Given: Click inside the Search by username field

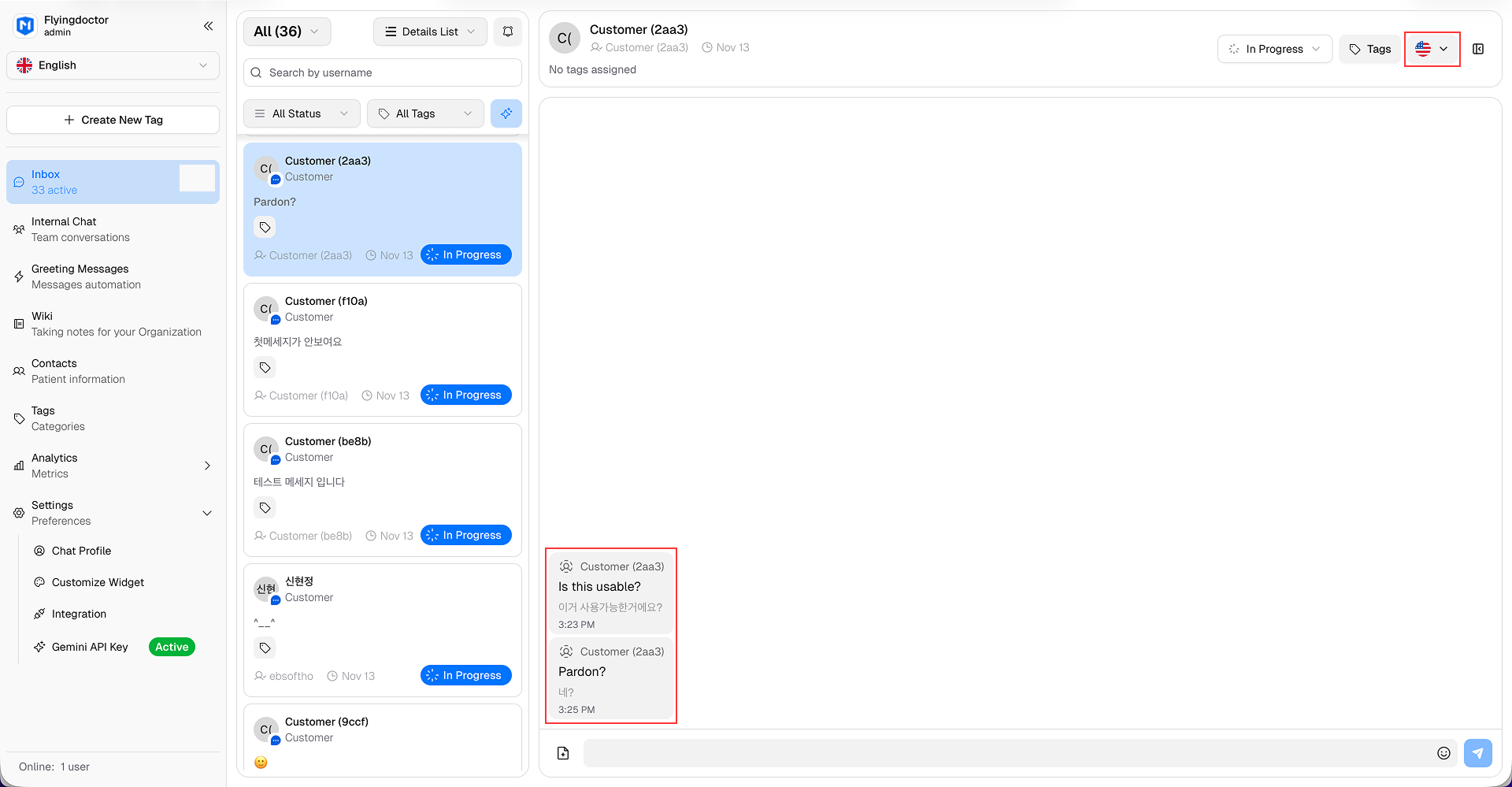Looking at the screenshot, I should [381, 72].
